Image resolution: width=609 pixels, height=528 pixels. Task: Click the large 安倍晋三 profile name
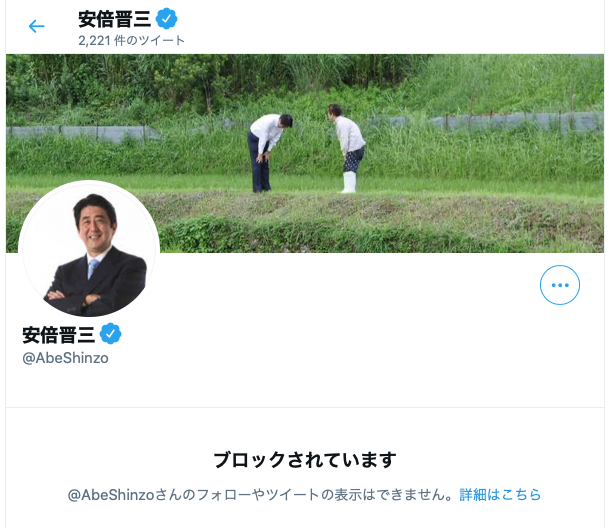[x=59, y=335]
